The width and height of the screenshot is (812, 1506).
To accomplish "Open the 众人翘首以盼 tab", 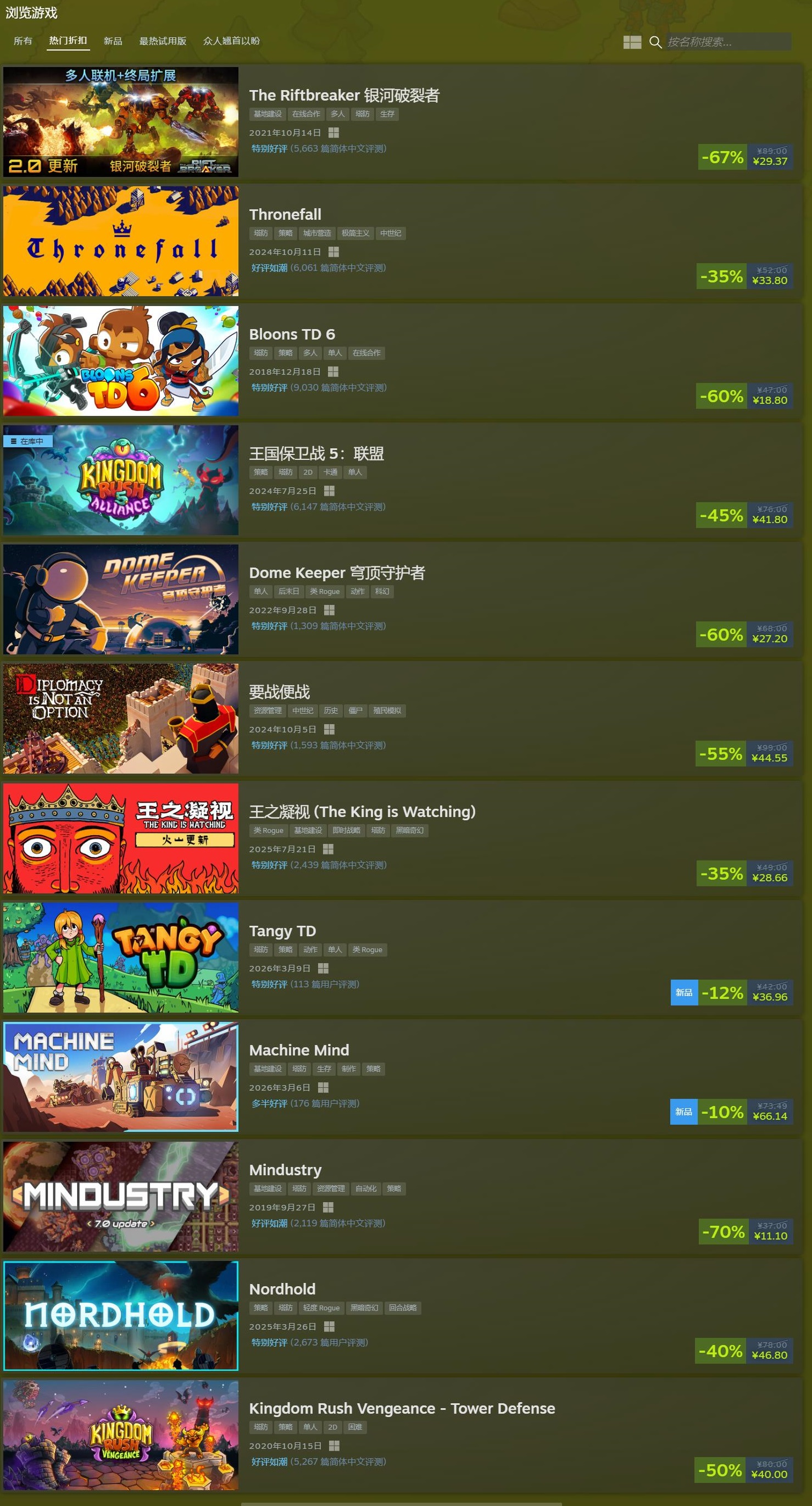I will tap(231, 41).
